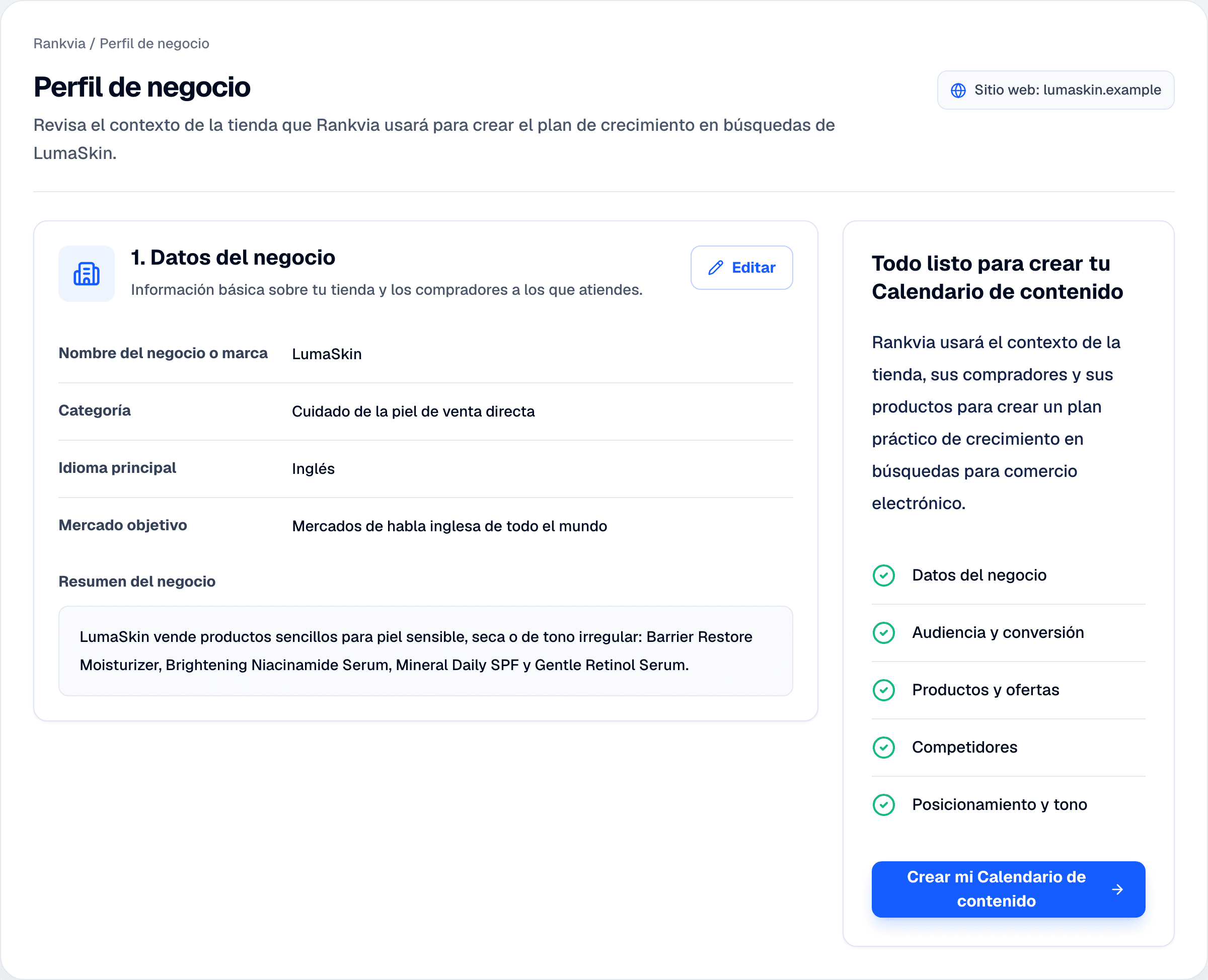This screenshot has height=980, width=1208.
Task: Click the Nombre del negocio o marca label
Action: [163, 353]
